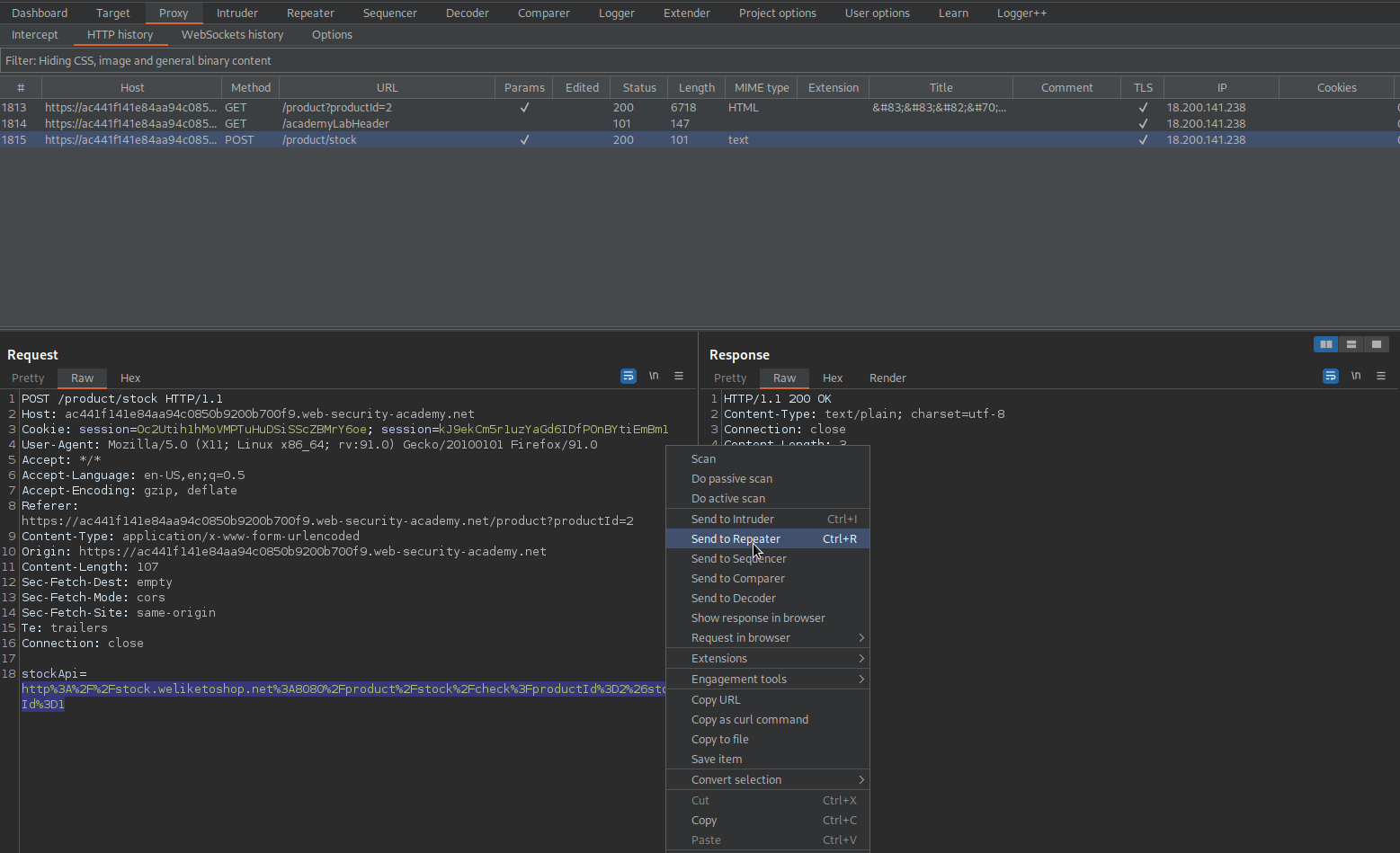Select the combined tab layout icon
1400x853 pixels.
tap(1377, 344)
